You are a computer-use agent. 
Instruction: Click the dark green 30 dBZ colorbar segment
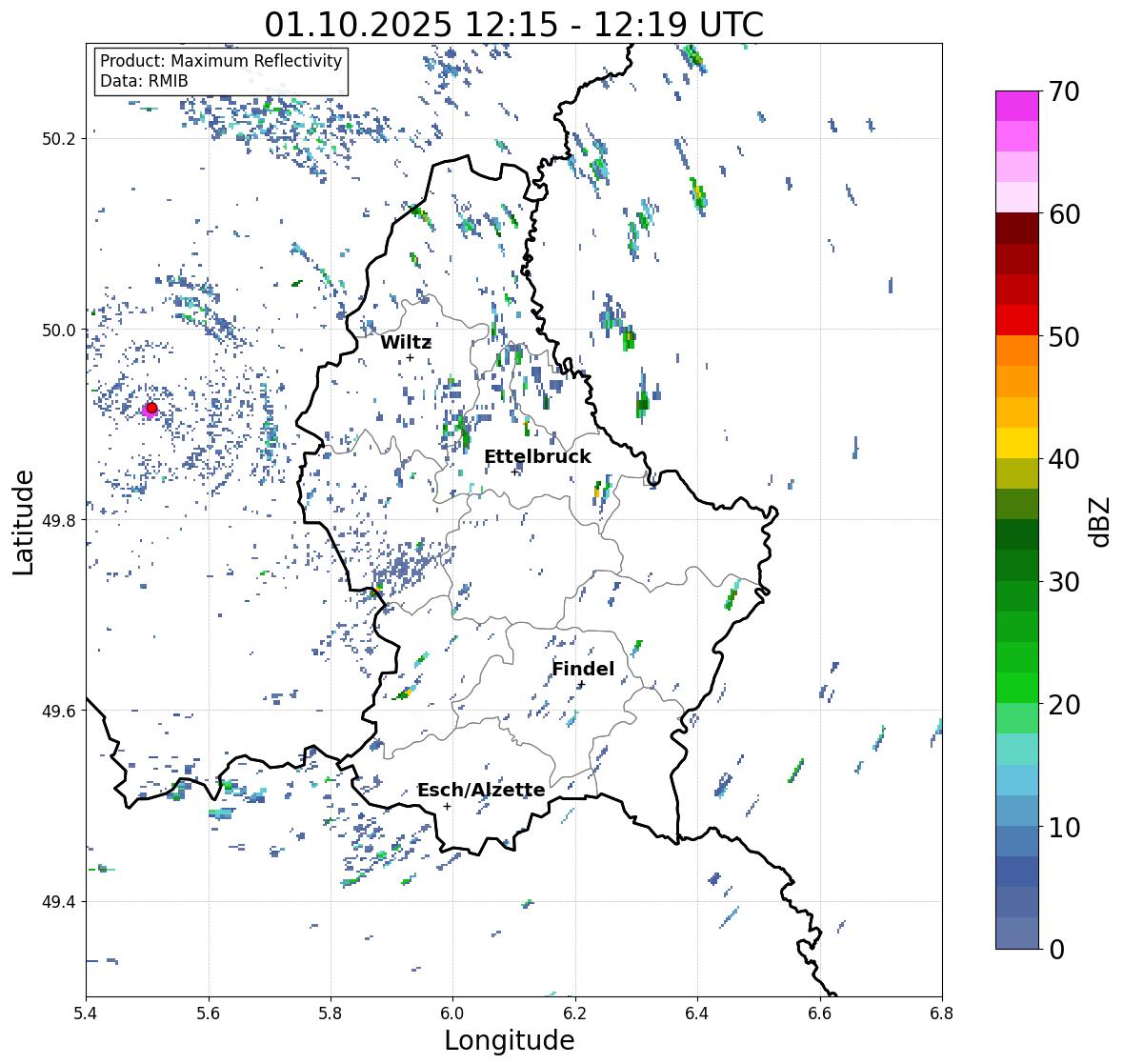[x=1017, y=566]
